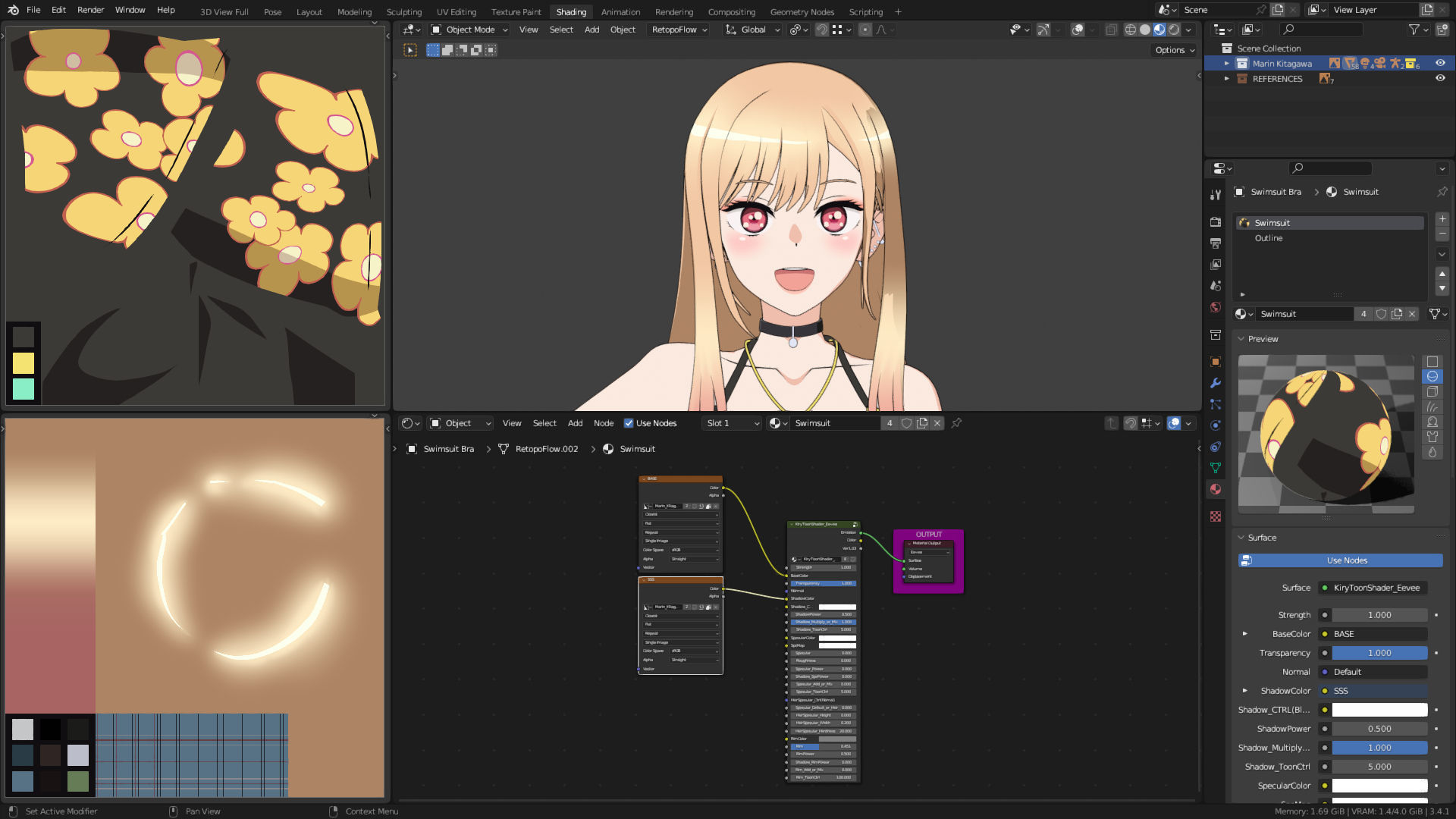Select the Shader Ball preview shape
1456x819 pixels.
[1432, 422]
